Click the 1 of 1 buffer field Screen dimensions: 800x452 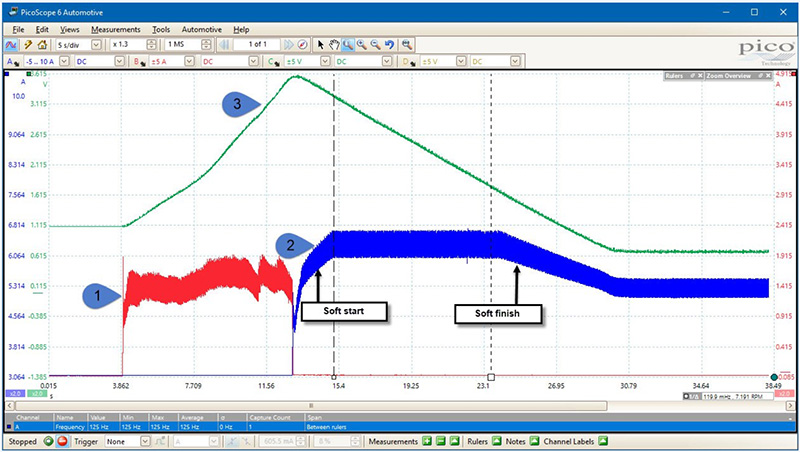click(258, 44)
